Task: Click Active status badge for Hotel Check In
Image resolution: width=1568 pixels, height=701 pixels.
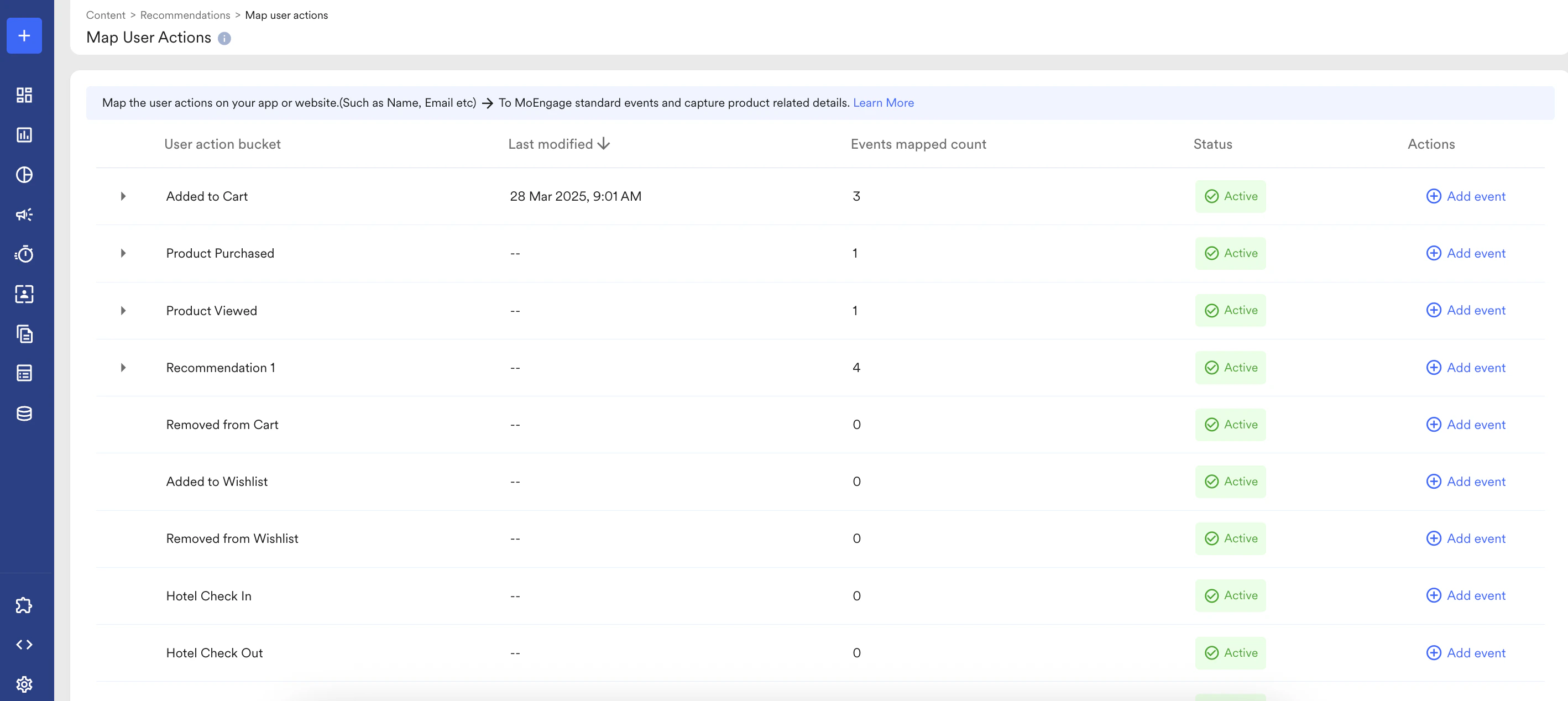Action: pyautogui.click(x=1230, y=596)
